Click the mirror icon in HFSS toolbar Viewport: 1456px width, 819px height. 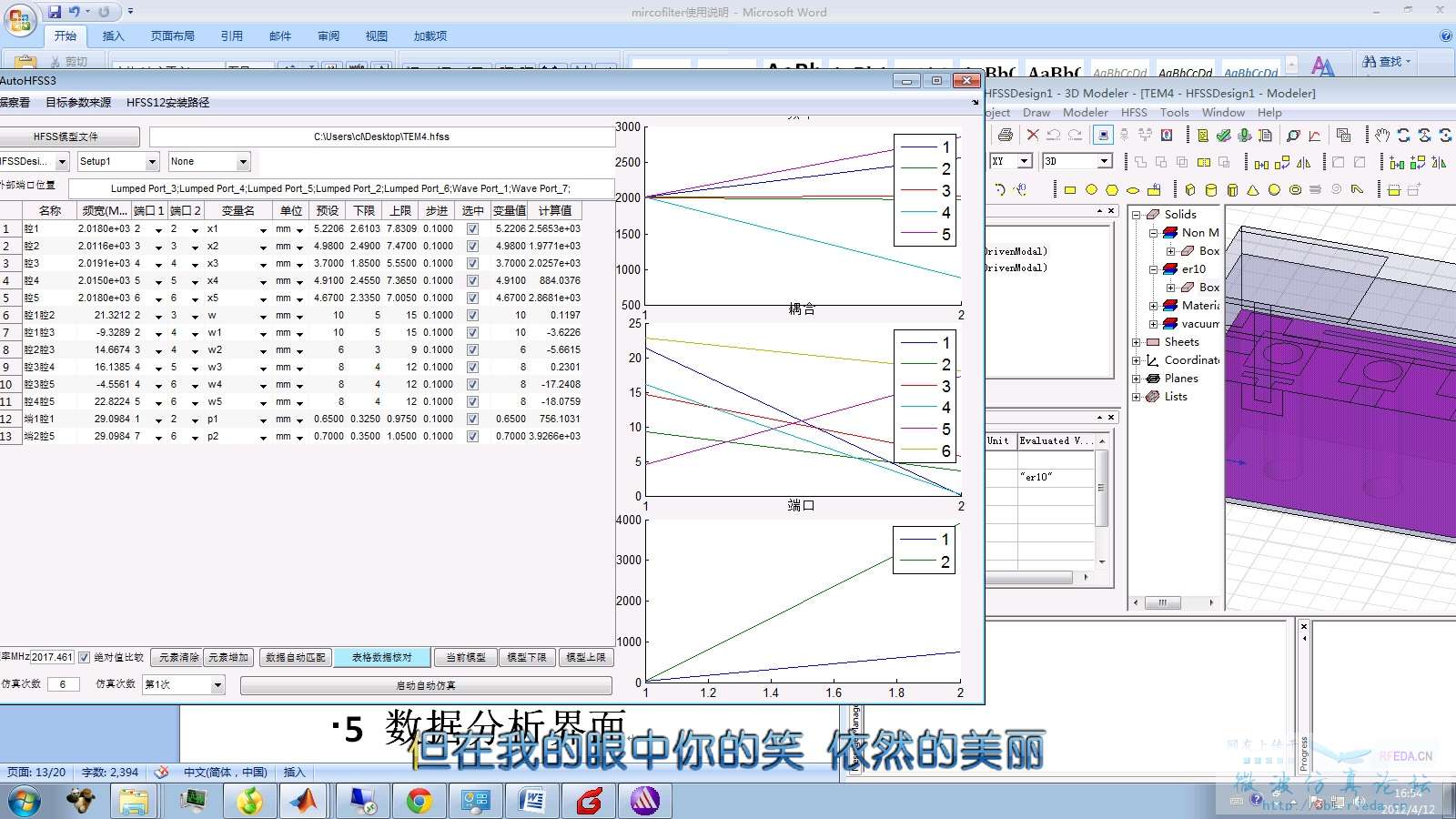pyautogui.click(x=1304, y=162)
